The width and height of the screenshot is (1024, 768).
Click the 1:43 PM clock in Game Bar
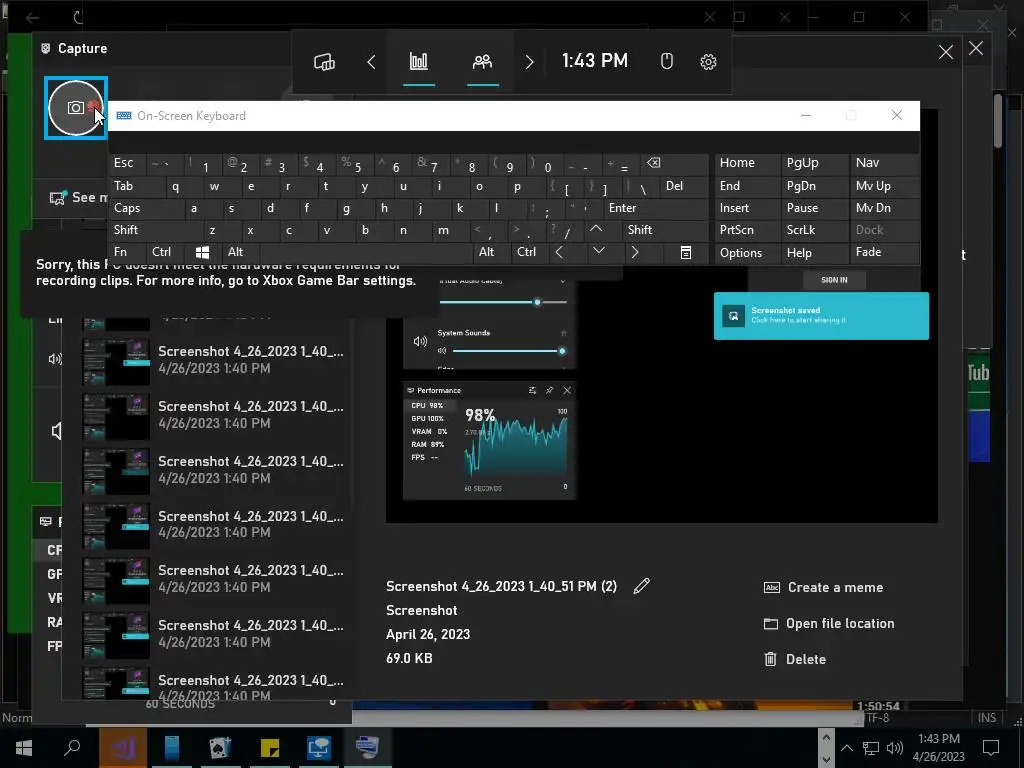tap(594, 61)
